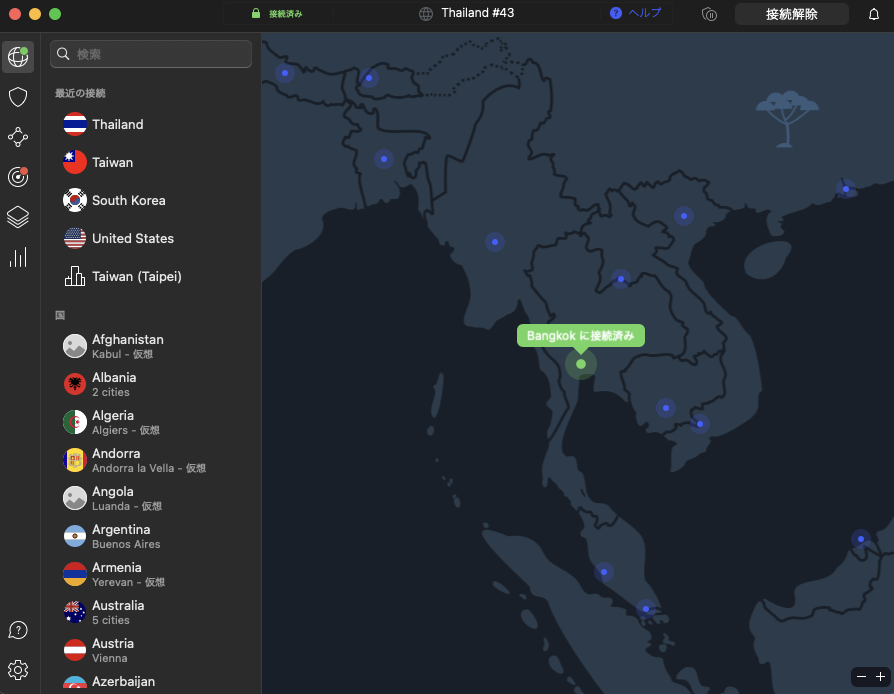Expand Australia with 5 cities
The height and width of the screenshot is (694, 894).
(x=118, y=612)
